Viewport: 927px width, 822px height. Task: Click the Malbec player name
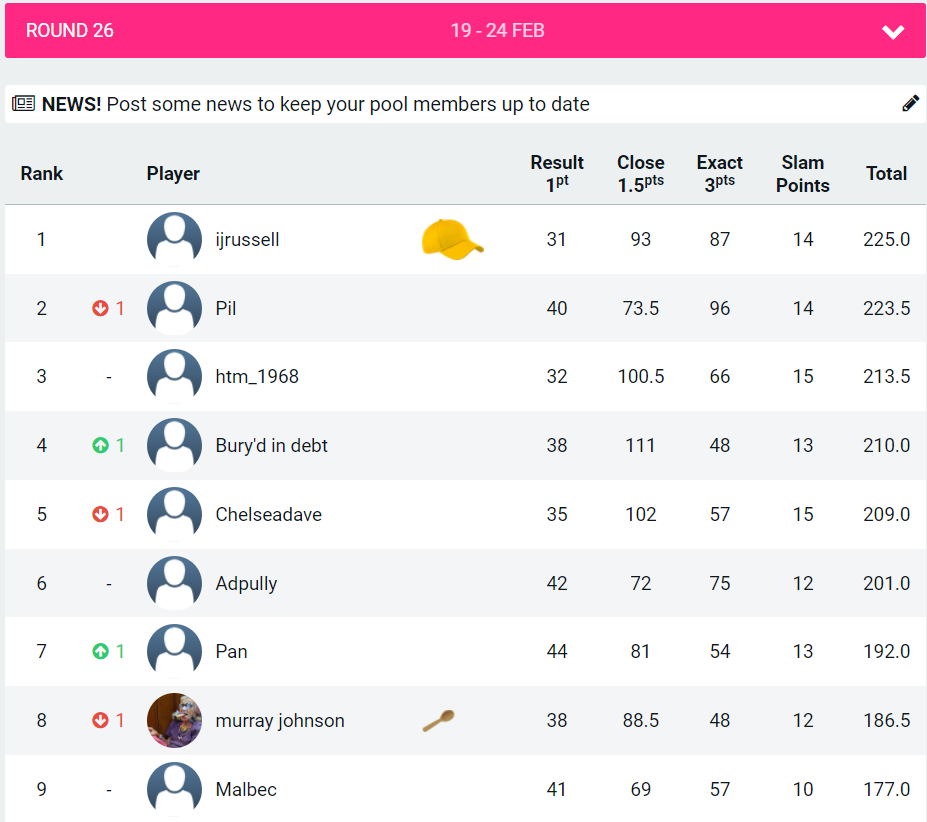pos(245,789)
